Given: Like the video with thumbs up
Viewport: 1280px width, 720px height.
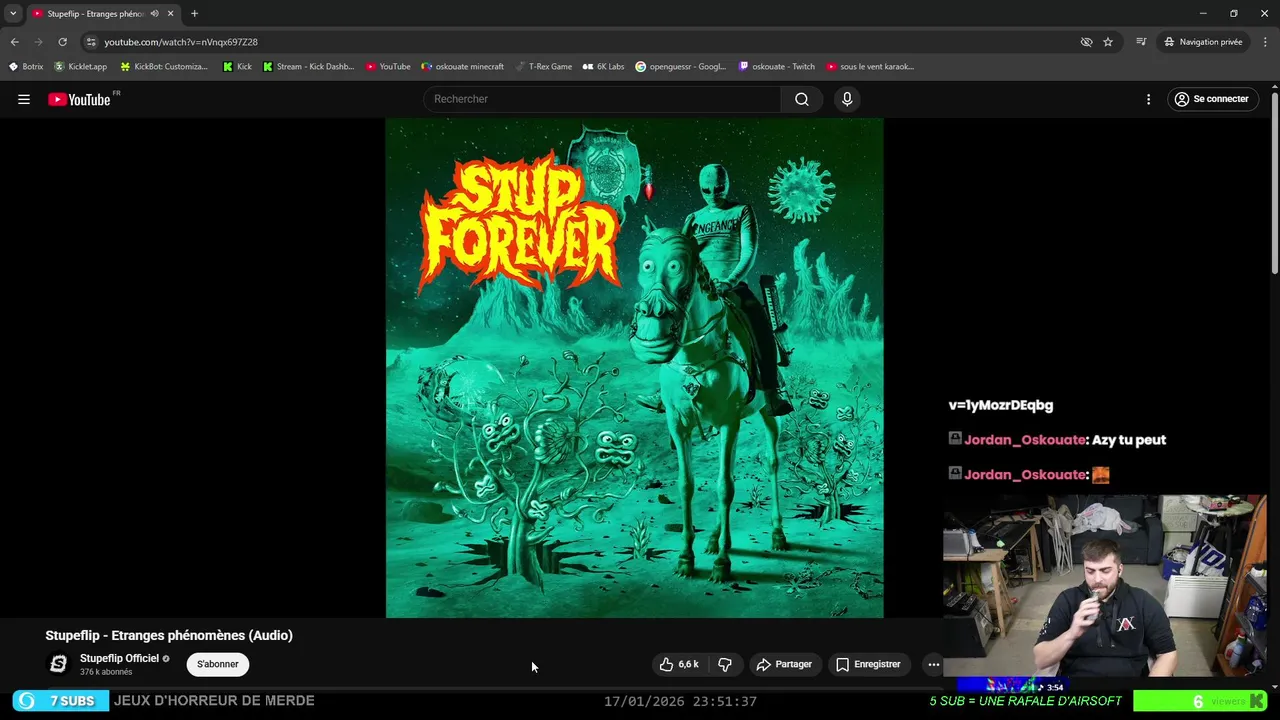Looking at the screenshot, I should click(x=679, y=664).
